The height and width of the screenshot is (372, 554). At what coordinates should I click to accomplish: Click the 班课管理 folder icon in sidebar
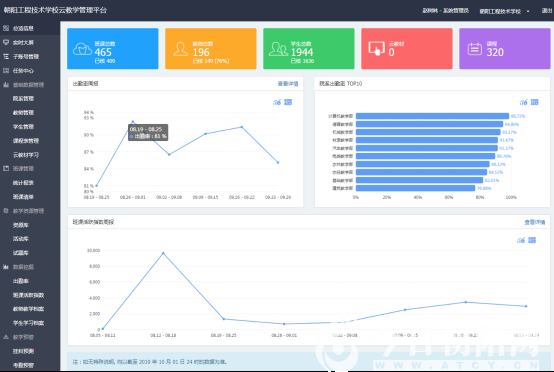6,169
